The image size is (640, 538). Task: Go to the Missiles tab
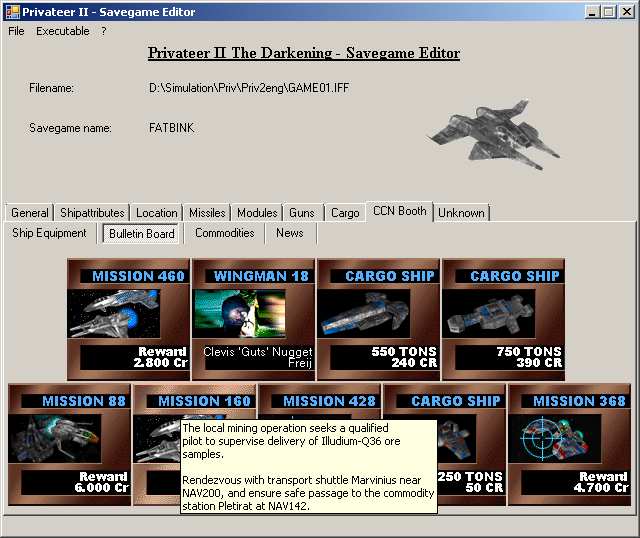coord(207,213)
